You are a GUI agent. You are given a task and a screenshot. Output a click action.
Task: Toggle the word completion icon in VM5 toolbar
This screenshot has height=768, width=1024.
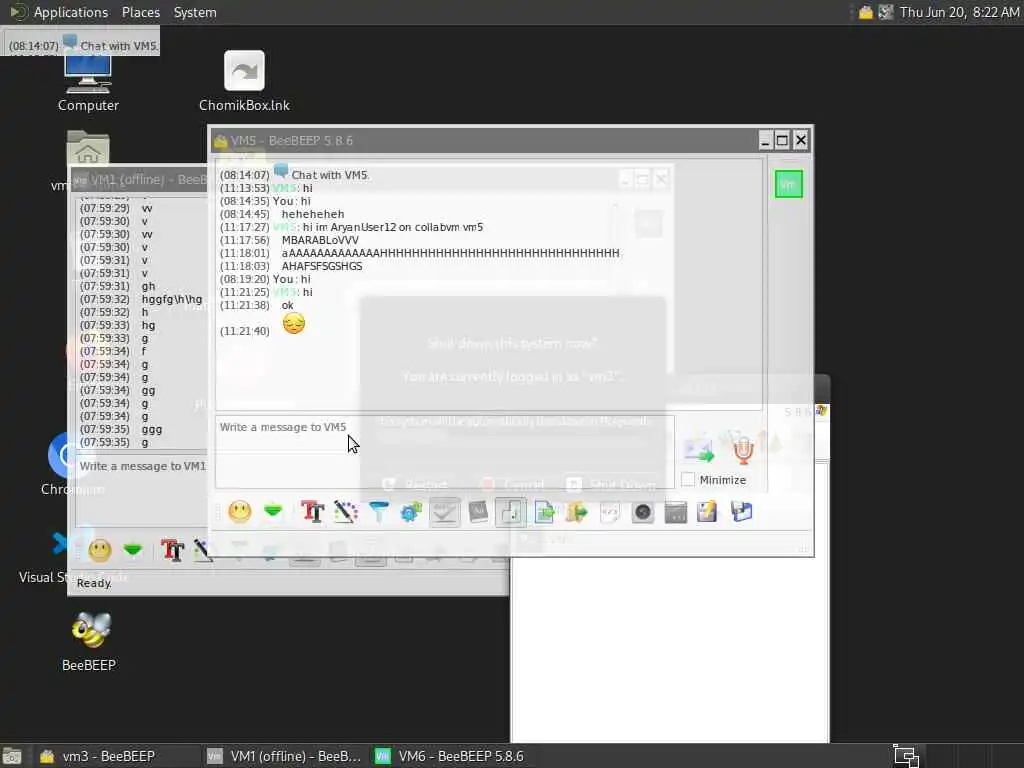click(x=478, y=512)
